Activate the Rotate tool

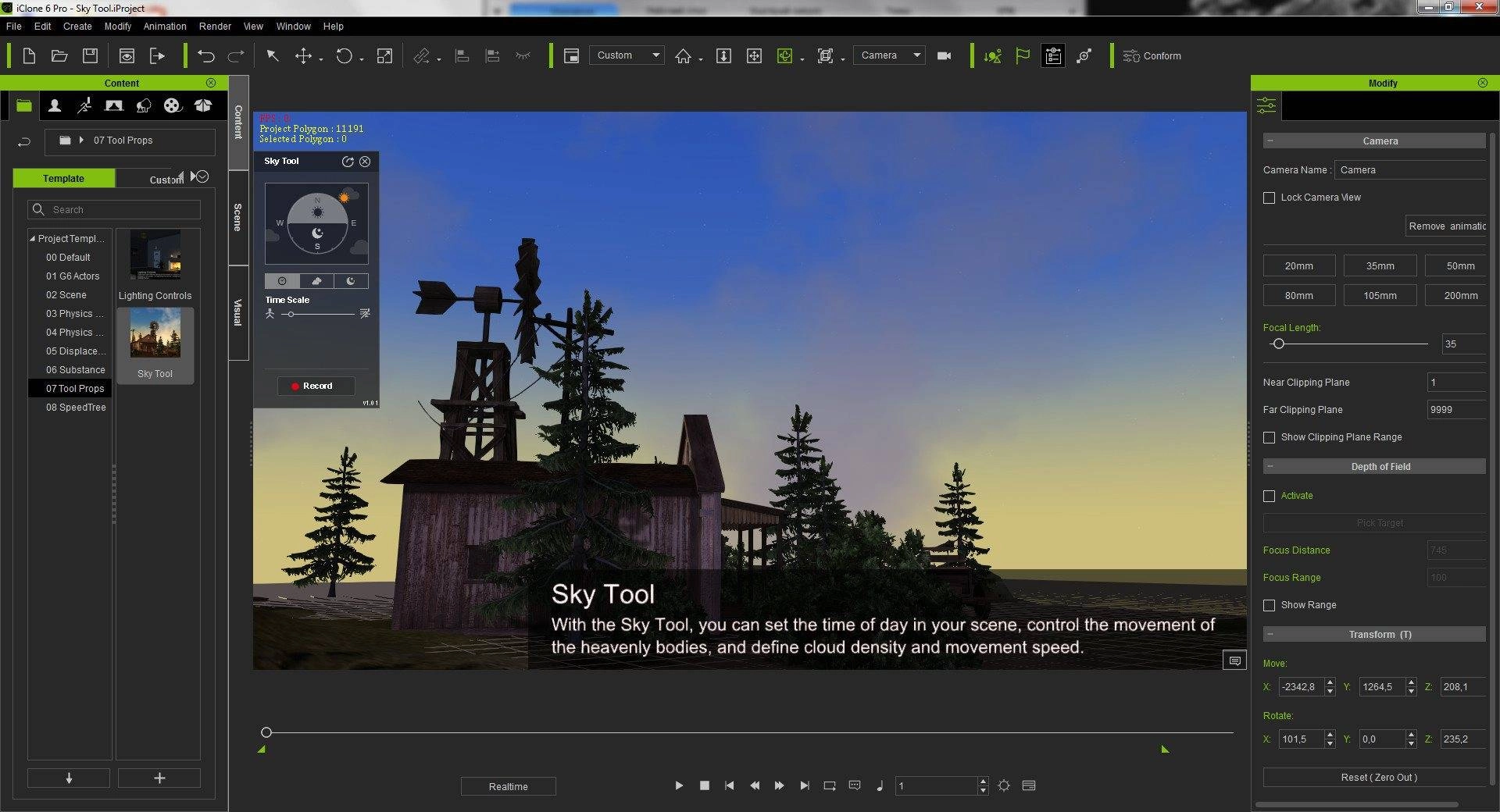344,56
